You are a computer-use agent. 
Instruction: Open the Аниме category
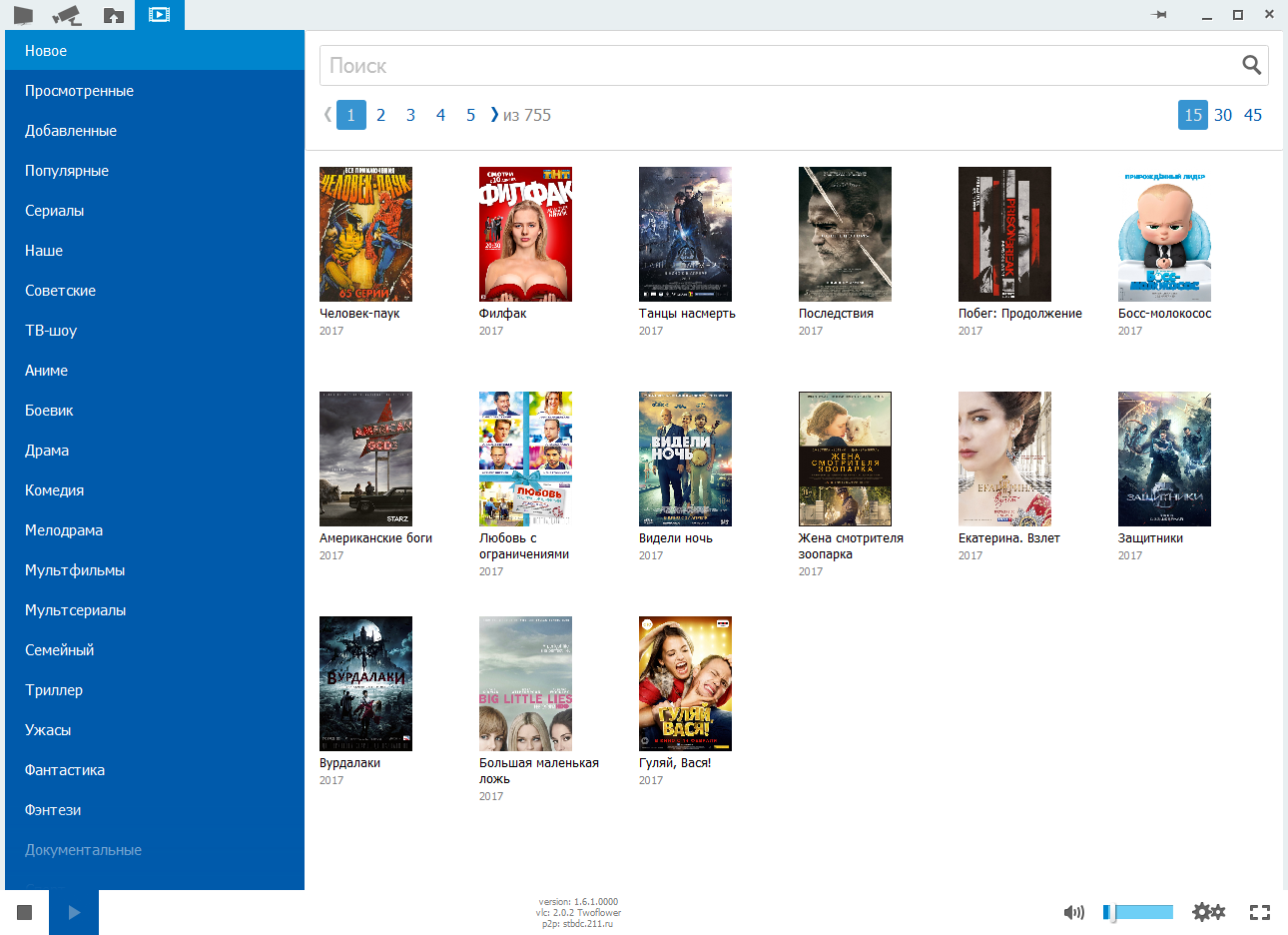click(155, 370)
